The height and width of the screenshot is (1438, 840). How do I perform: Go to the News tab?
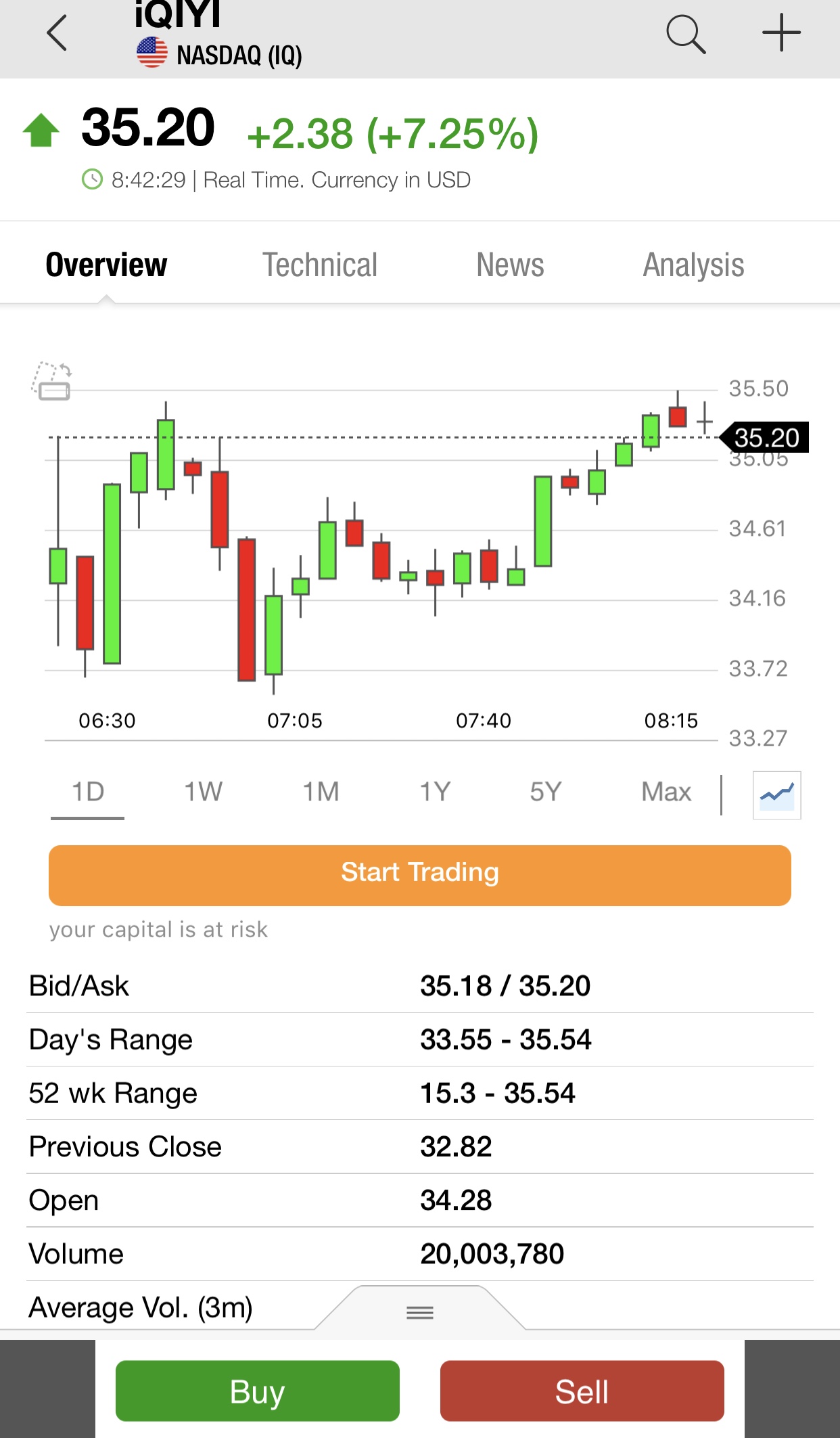tap(510, 265)
